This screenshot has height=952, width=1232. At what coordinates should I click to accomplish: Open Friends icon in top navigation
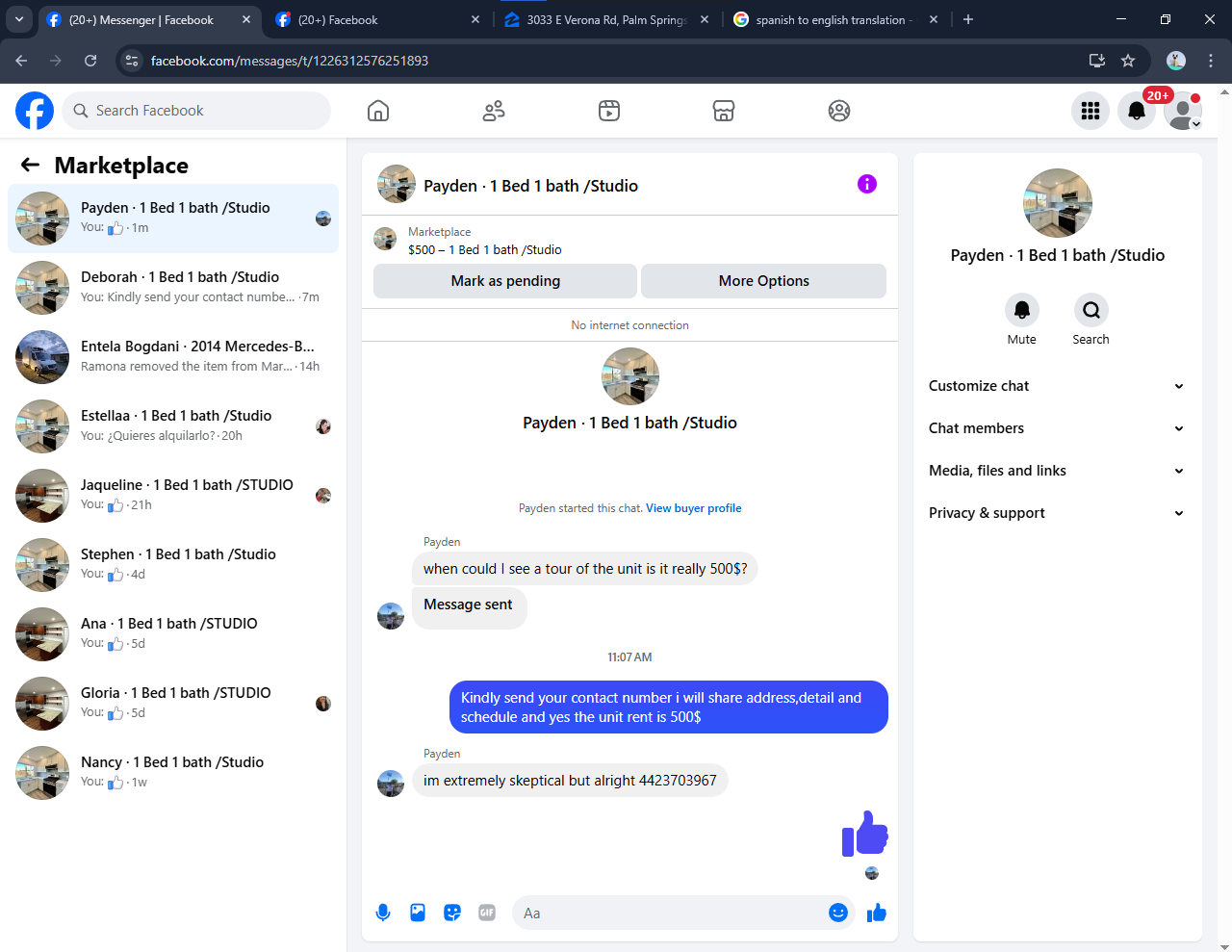(494, 111)
